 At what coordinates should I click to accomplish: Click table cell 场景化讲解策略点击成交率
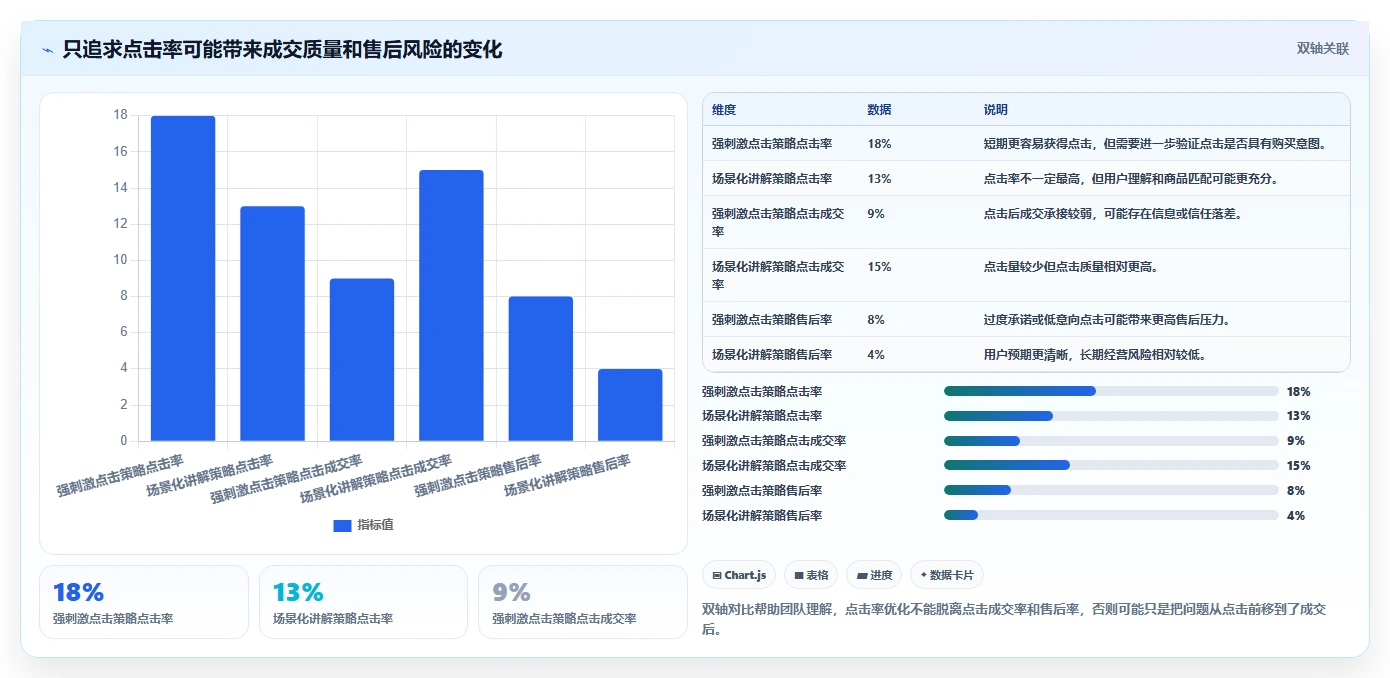pyautogui.click(x=778, y=275)
